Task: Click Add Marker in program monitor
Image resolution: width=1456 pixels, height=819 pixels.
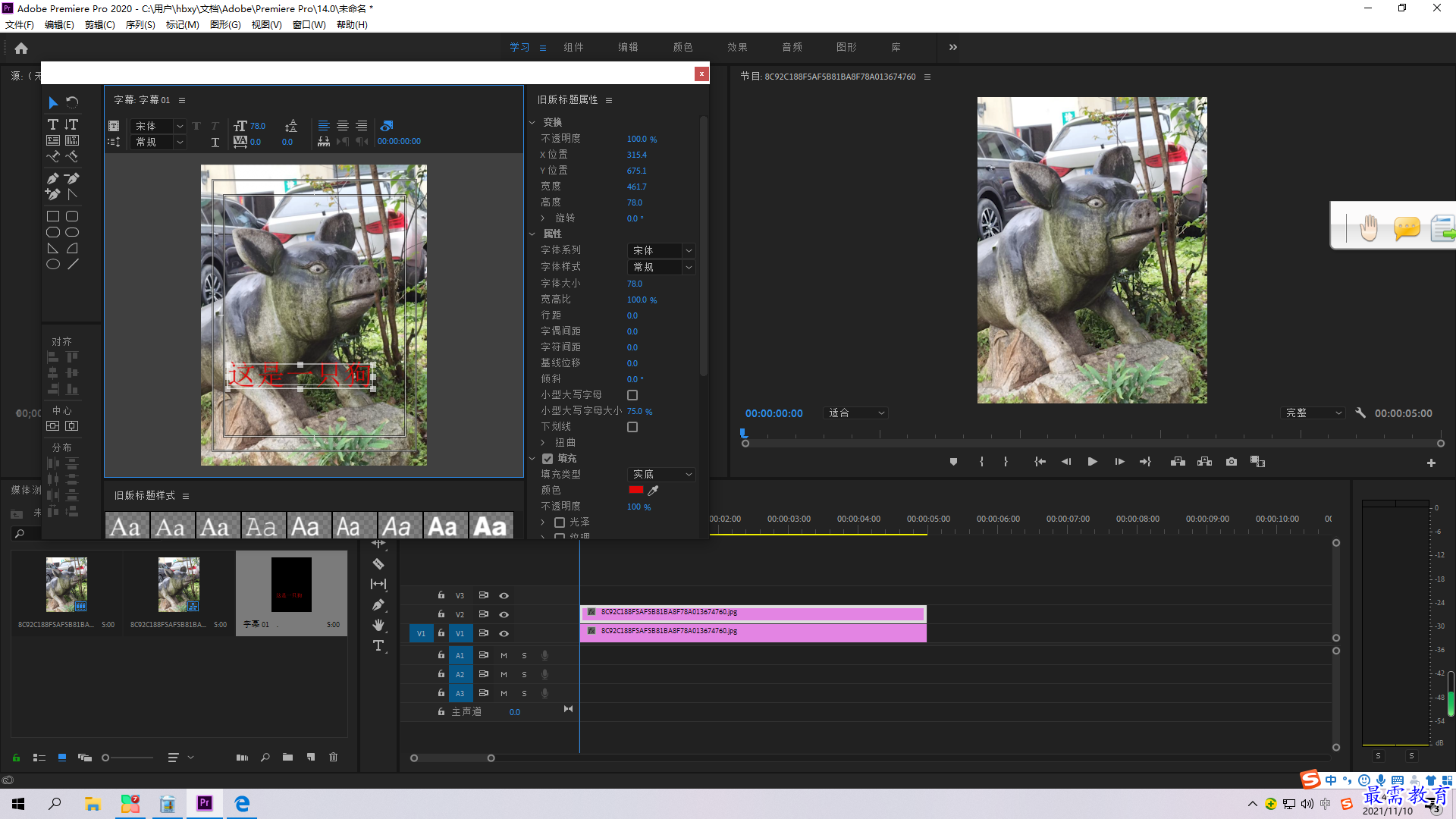Action: click(953, 462)
